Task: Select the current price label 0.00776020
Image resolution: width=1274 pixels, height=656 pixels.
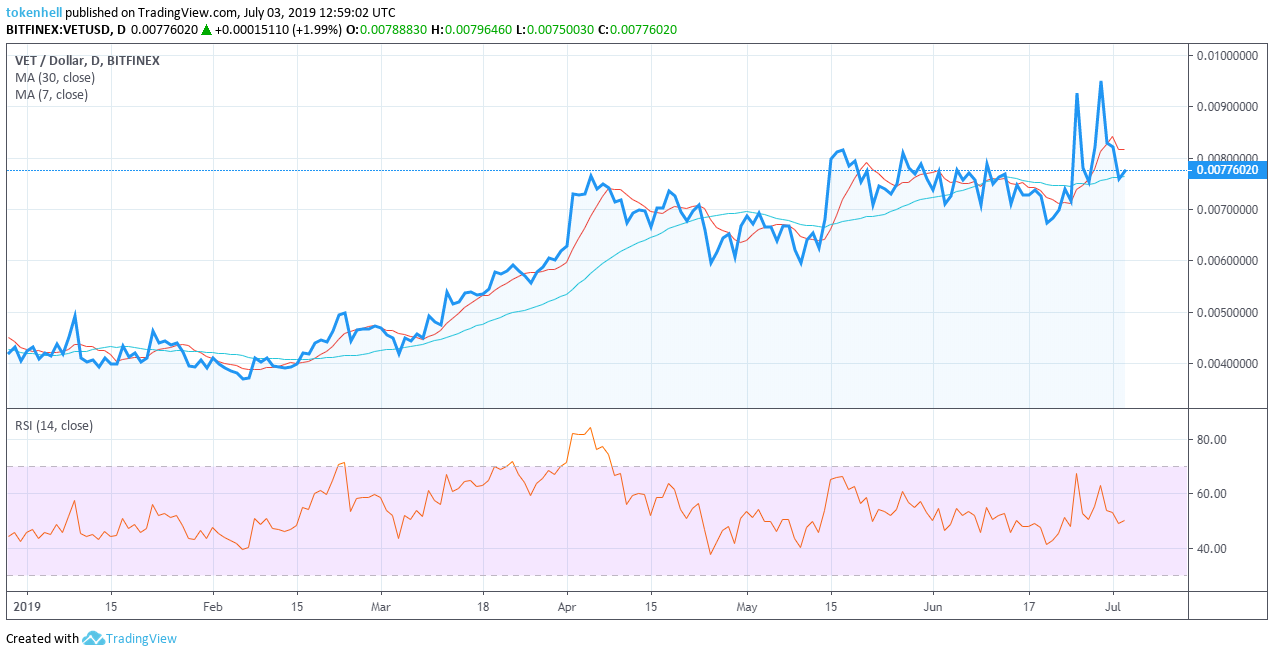Action: pyautogui.click(x=1227, y=170)
